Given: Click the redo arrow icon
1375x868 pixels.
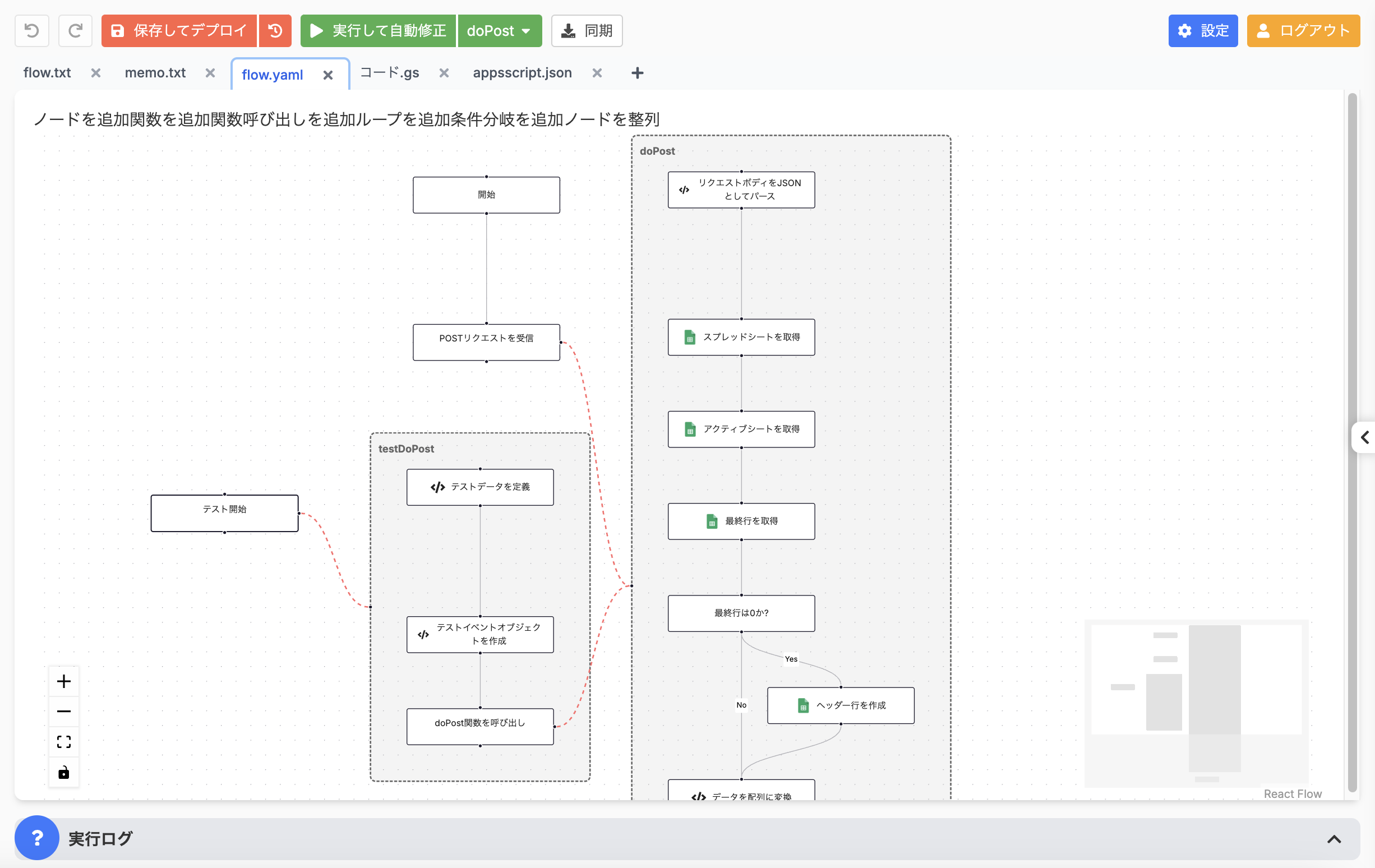Looking at the screenshot, I should [75, 31].
